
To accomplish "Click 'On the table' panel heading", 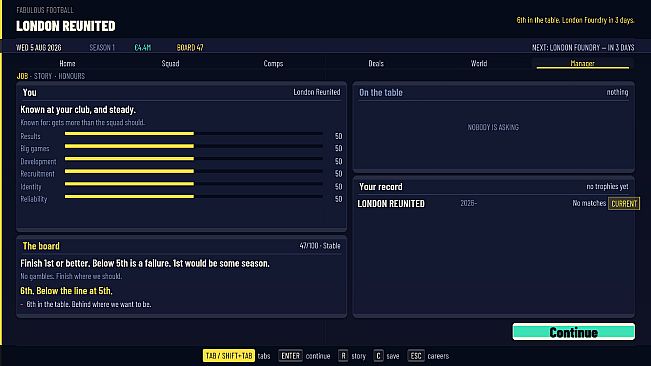I will coord(381,93).
